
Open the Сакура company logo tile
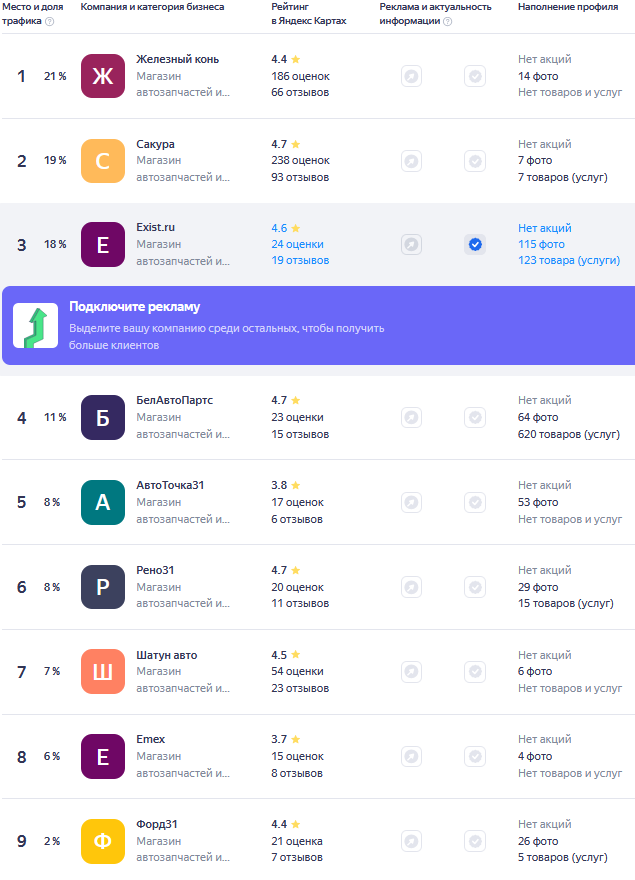(x=102, y=161)
